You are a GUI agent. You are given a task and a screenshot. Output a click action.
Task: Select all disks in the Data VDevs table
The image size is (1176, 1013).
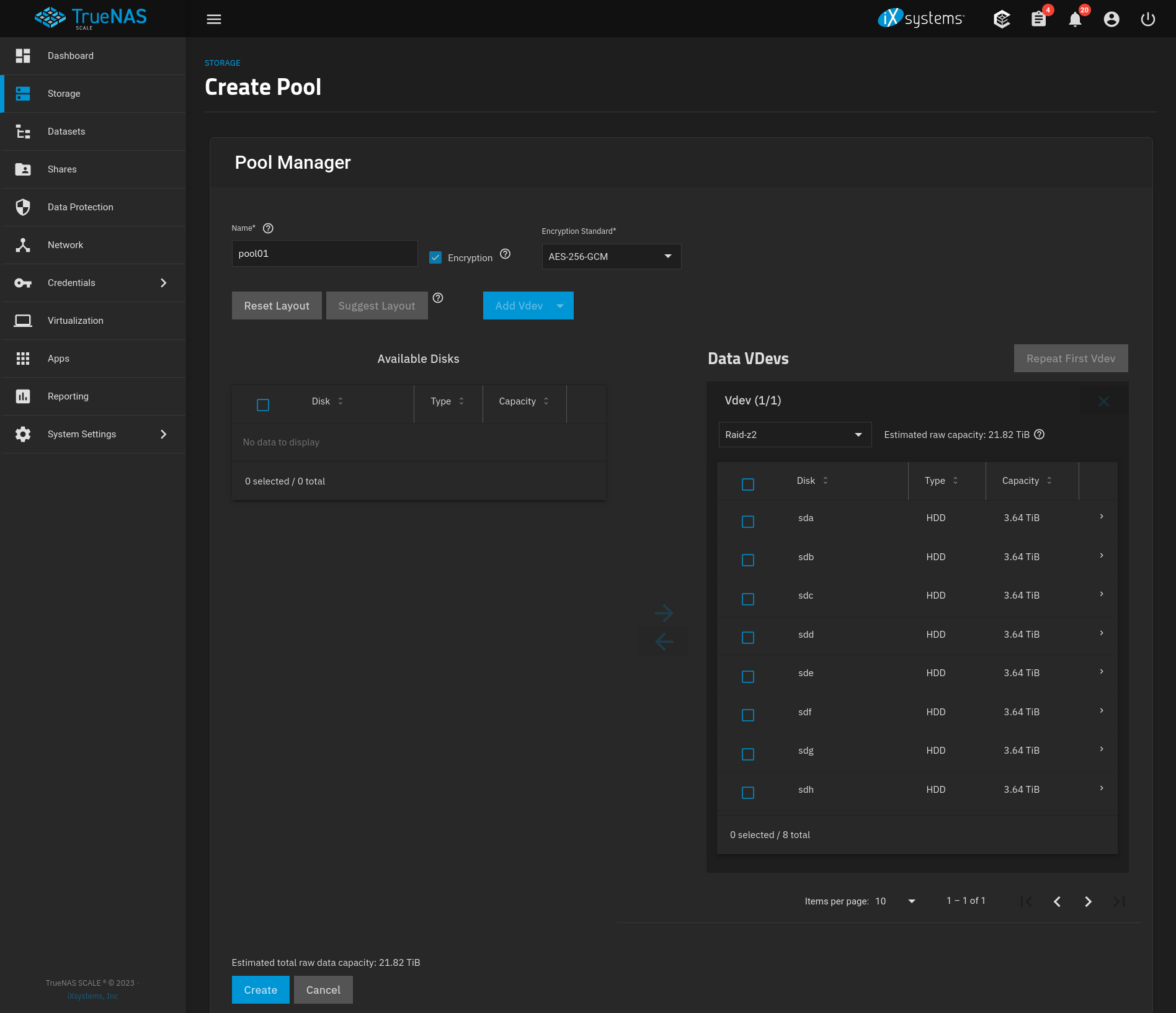(x=747, y=484)
